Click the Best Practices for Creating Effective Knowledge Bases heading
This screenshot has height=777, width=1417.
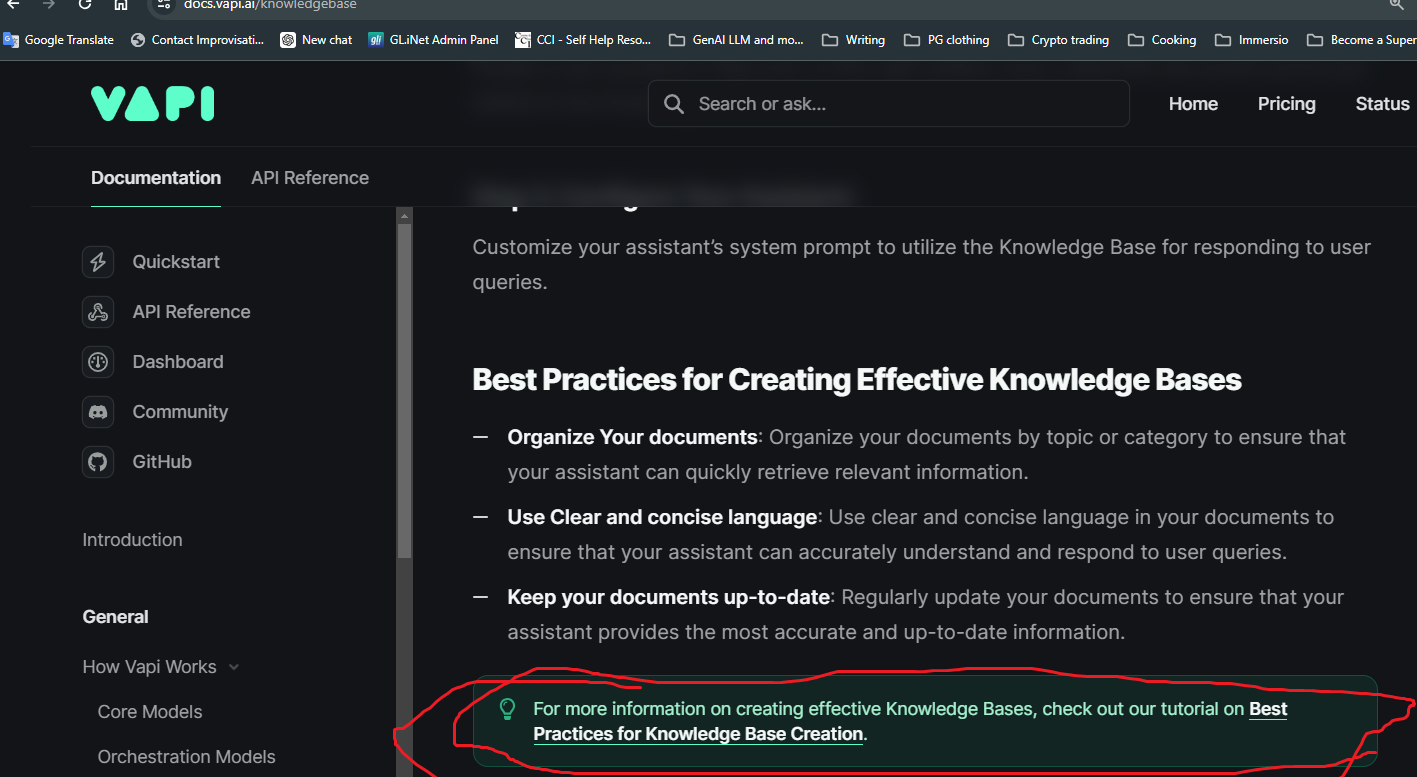857,380
